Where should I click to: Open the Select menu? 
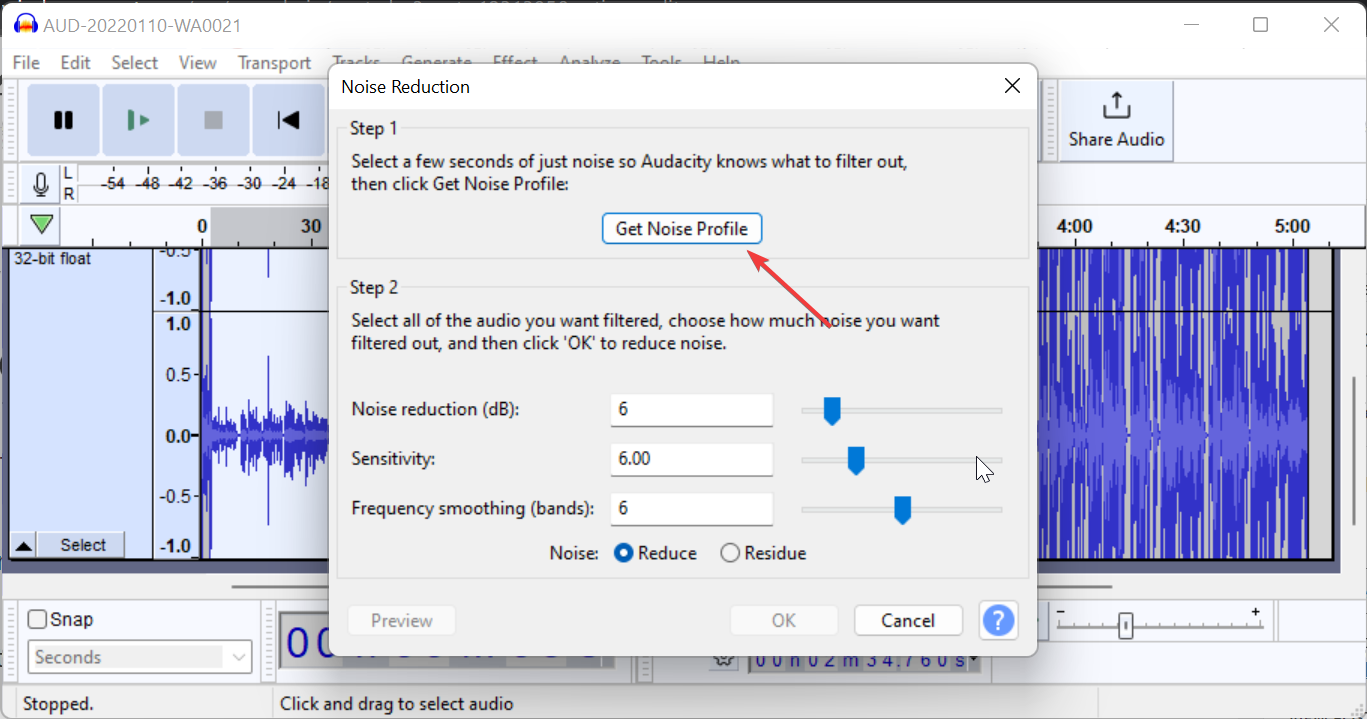(x=134, y=62)
